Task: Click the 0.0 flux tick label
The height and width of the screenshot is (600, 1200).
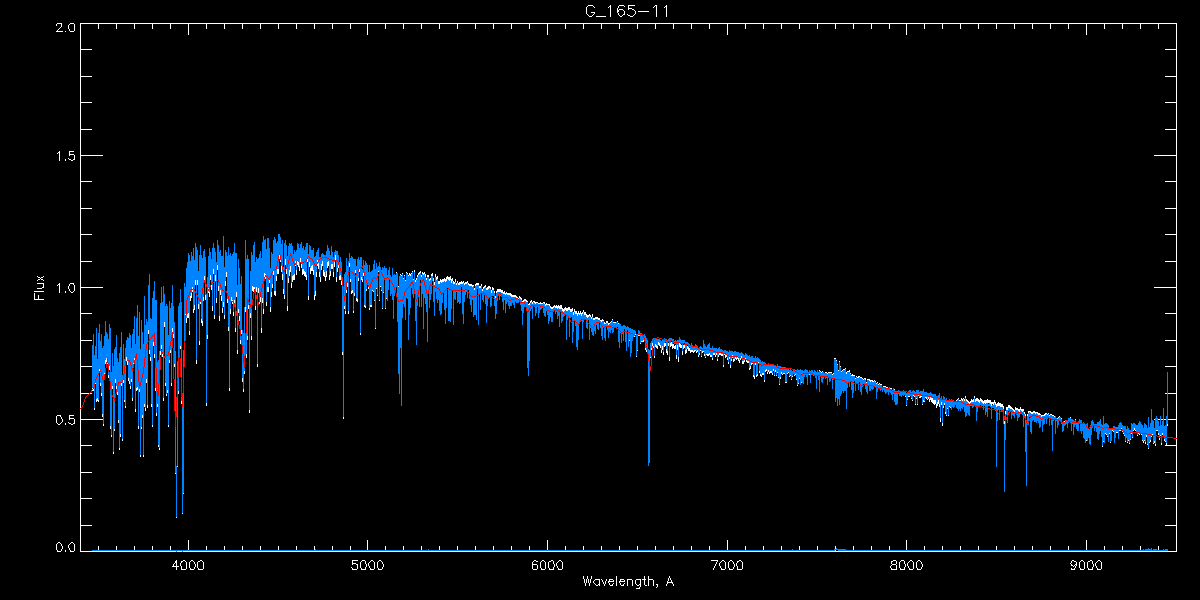Action: tap(65, 548)
